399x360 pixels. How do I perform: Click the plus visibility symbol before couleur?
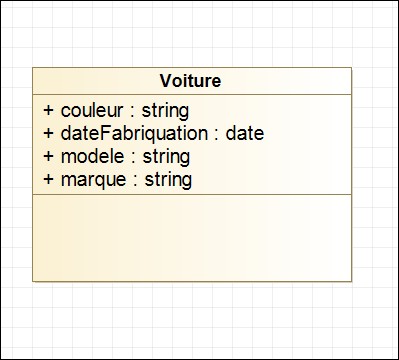pos(48,111)
